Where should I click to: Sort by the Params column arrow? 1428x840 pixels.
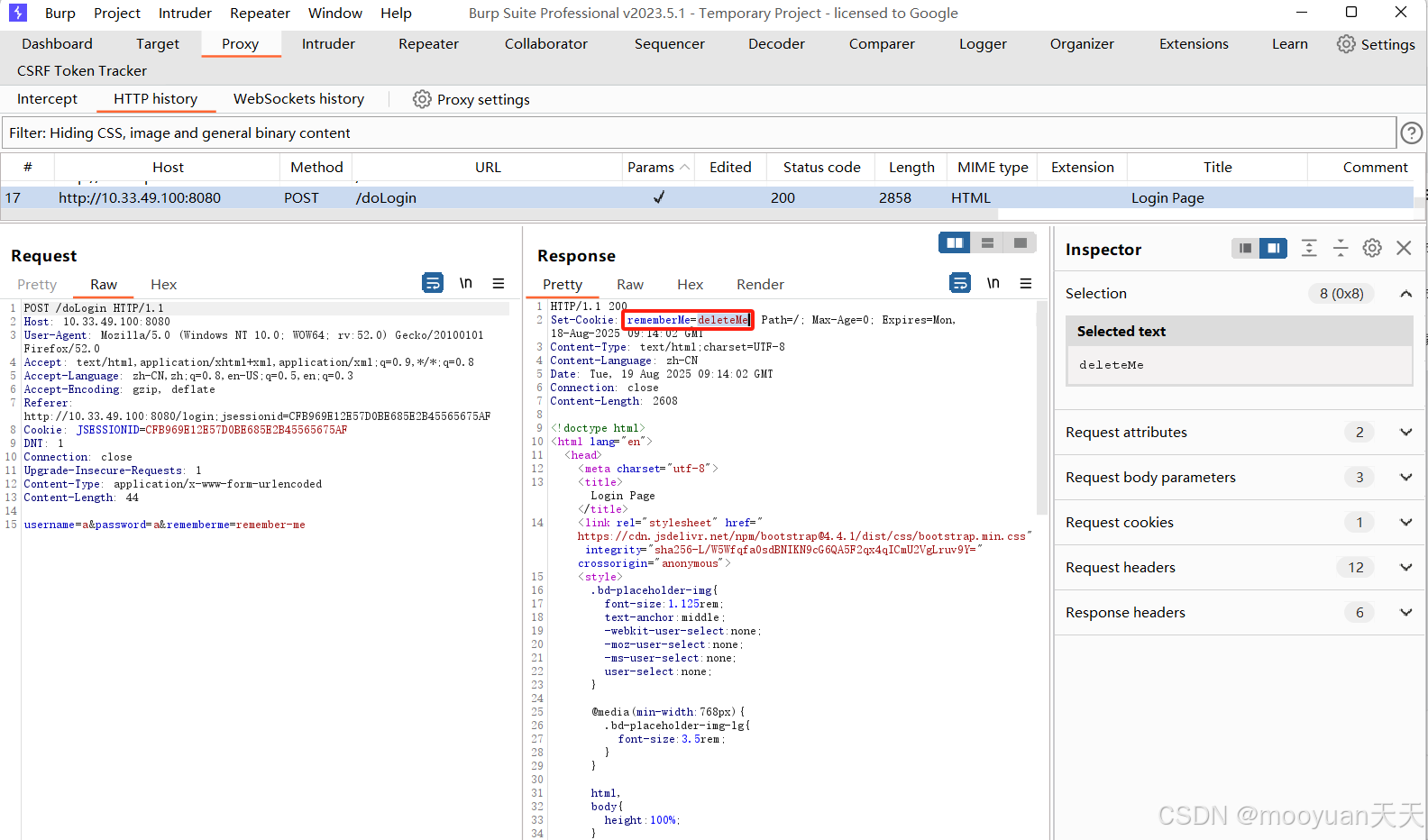point(685,167)
